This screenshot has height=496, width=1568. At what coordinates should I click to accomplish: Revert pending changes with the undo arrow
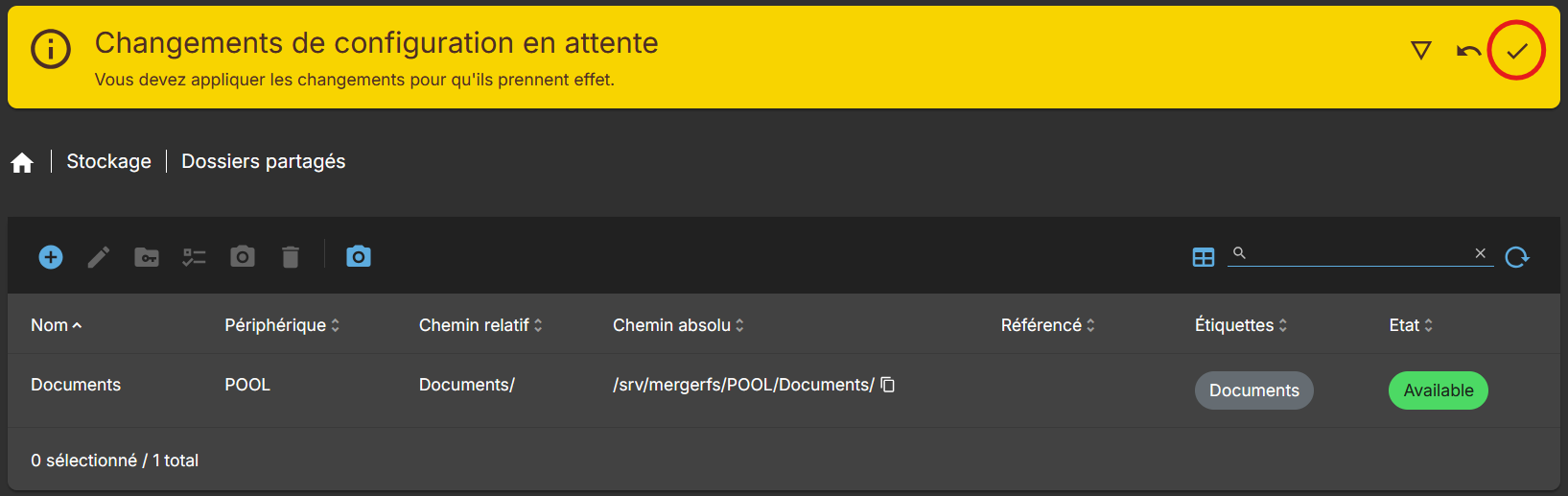tap(1468, 51)
